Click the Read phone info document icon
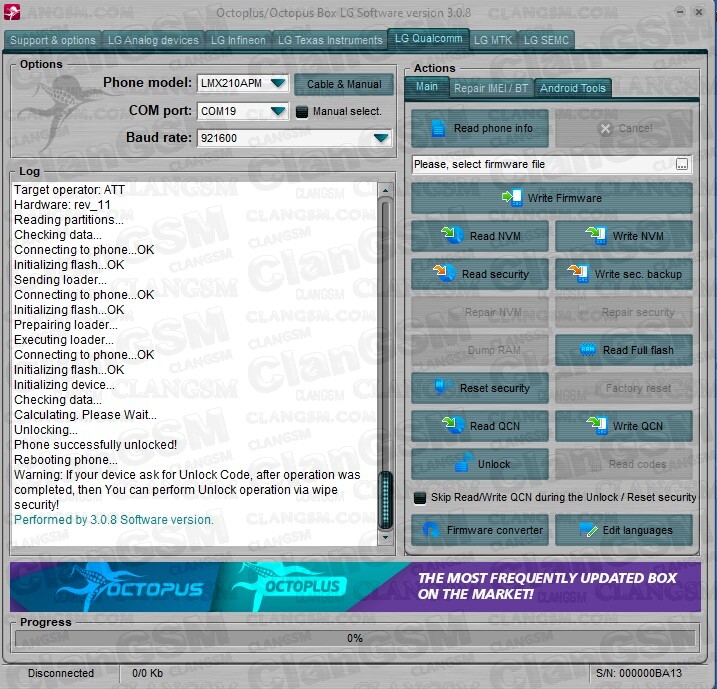This screenshot has width=717, height=689. point(438,128)
